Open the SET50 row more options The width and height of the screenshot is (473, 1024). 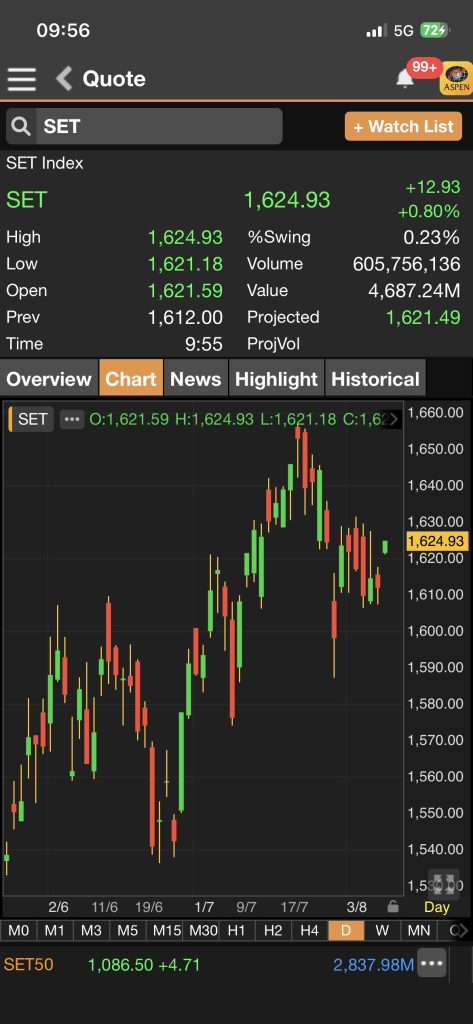pyautogui.click(x=432, y=963)
